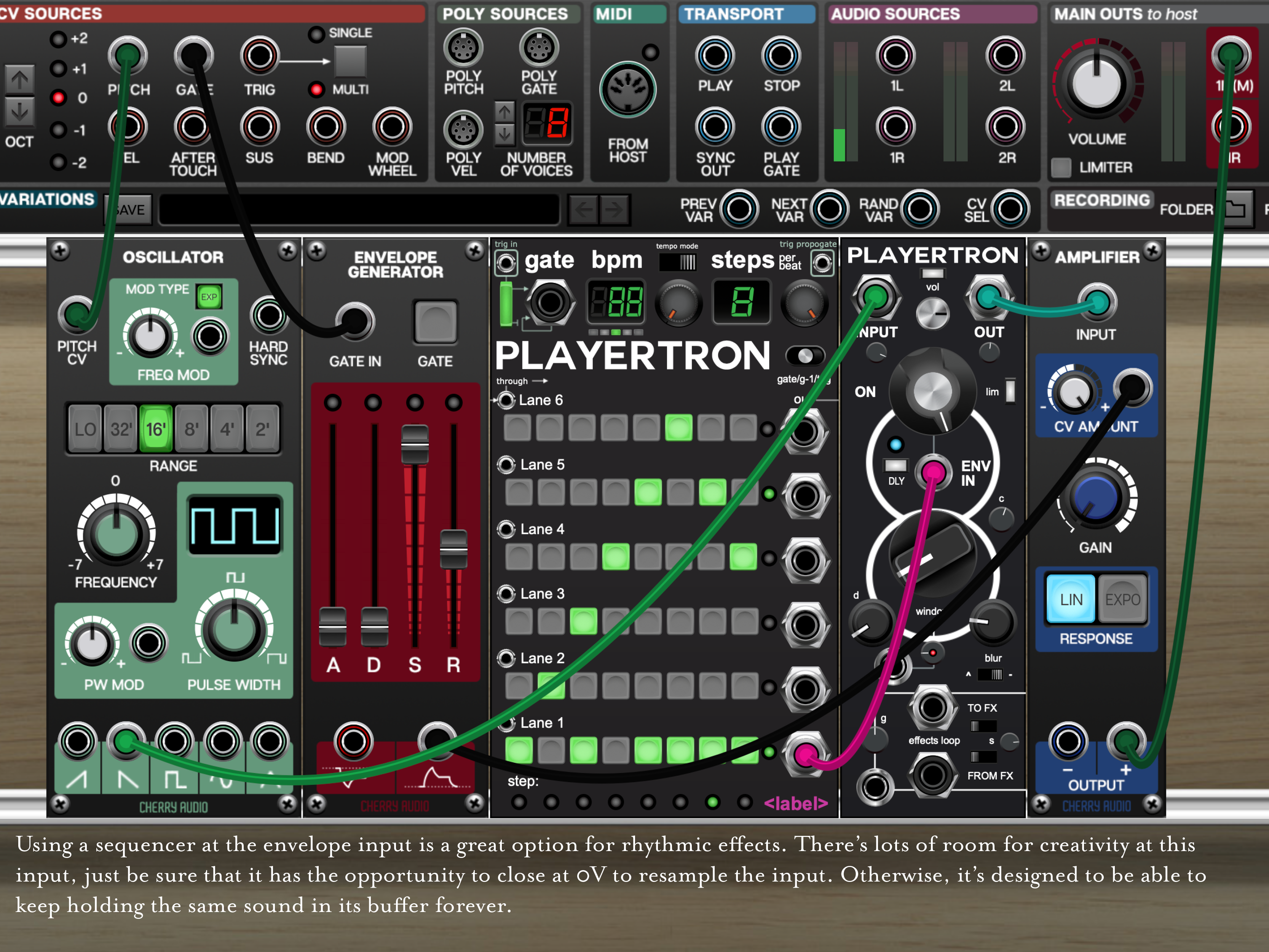Click the next variation arrow button

point(614,209)
